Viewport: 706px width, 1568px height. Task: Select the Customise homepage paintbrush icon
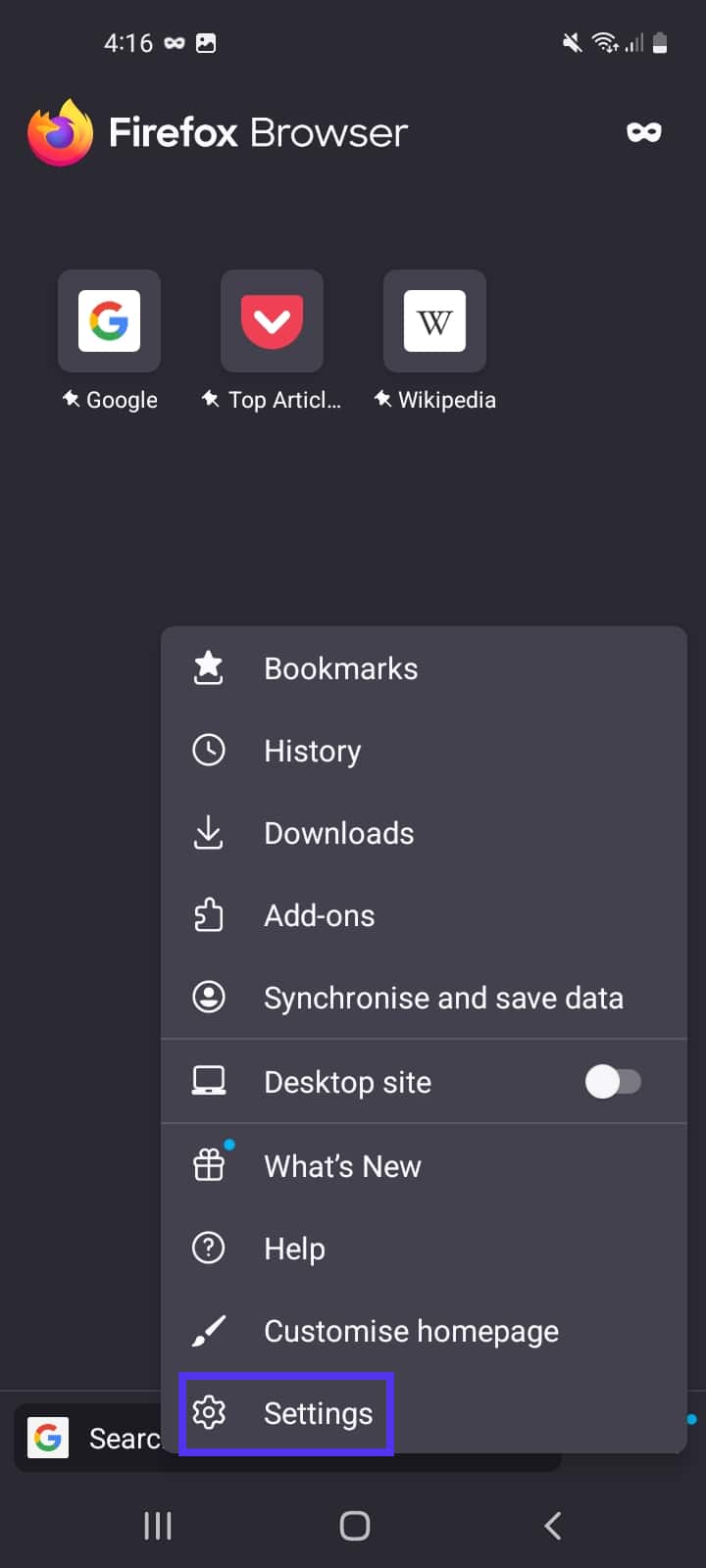pos(209,1331)
